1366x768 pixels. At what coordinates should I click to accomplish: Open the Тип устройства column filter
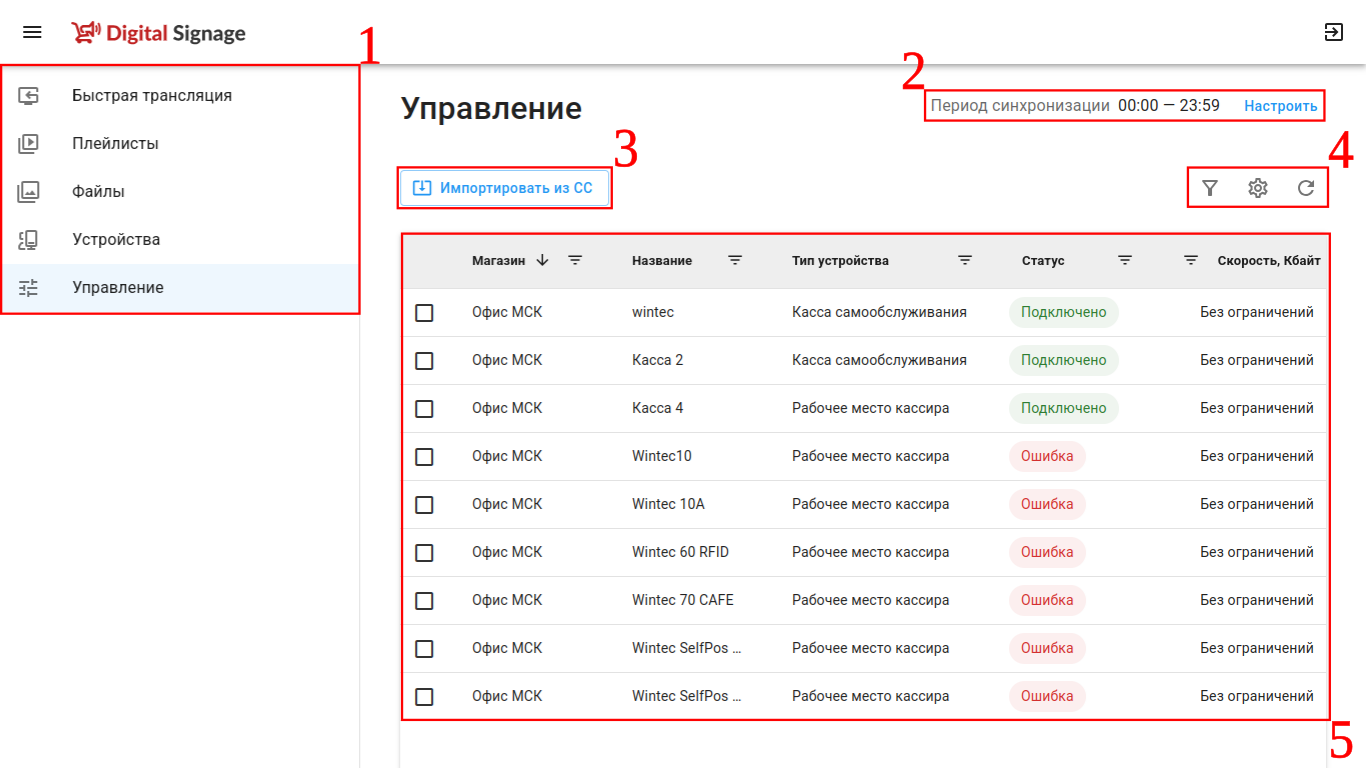pyautogui.click(x=965, y=260)
